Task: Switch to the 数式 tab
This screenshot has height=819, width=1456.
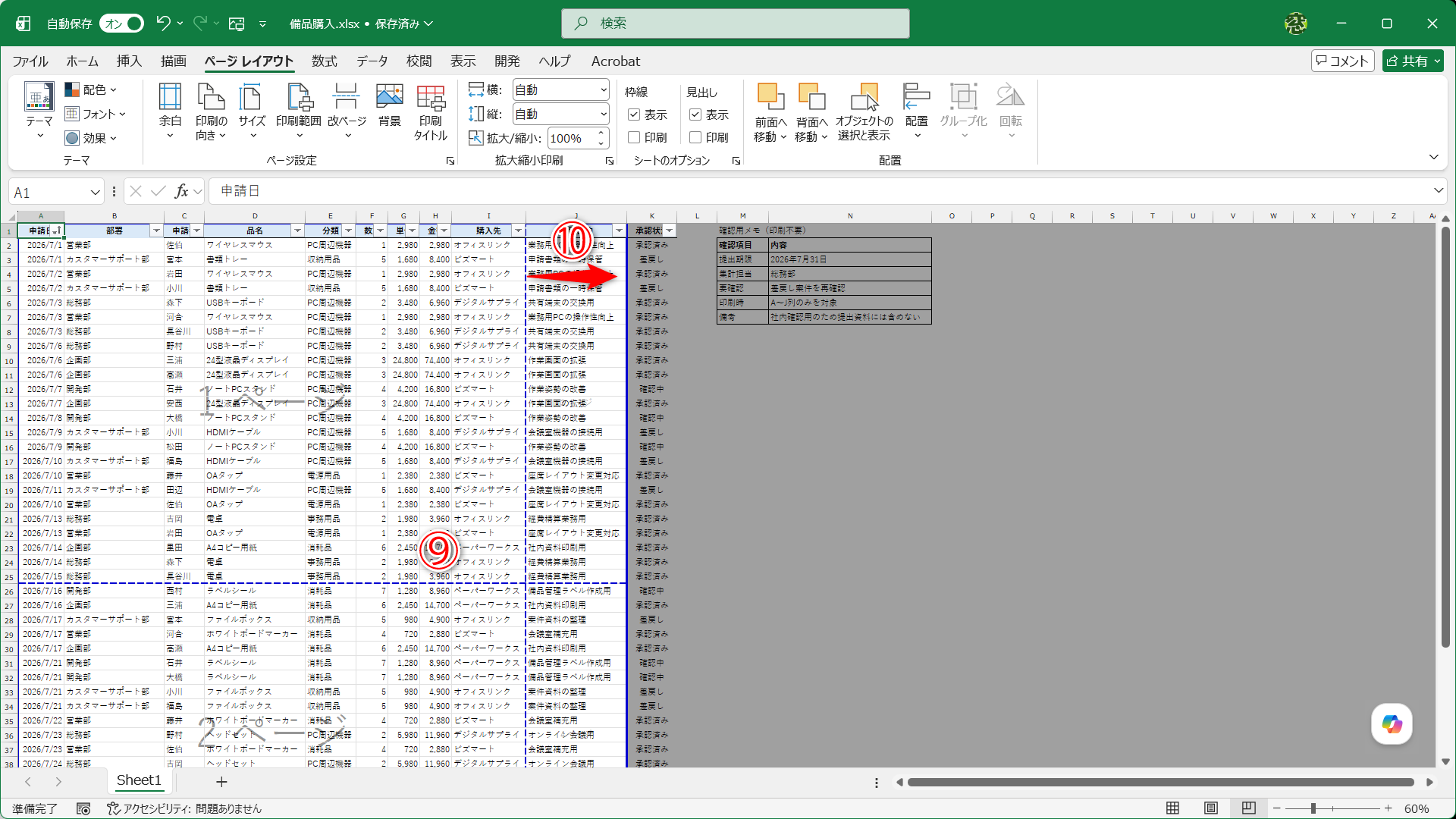Action: [324, 61]
